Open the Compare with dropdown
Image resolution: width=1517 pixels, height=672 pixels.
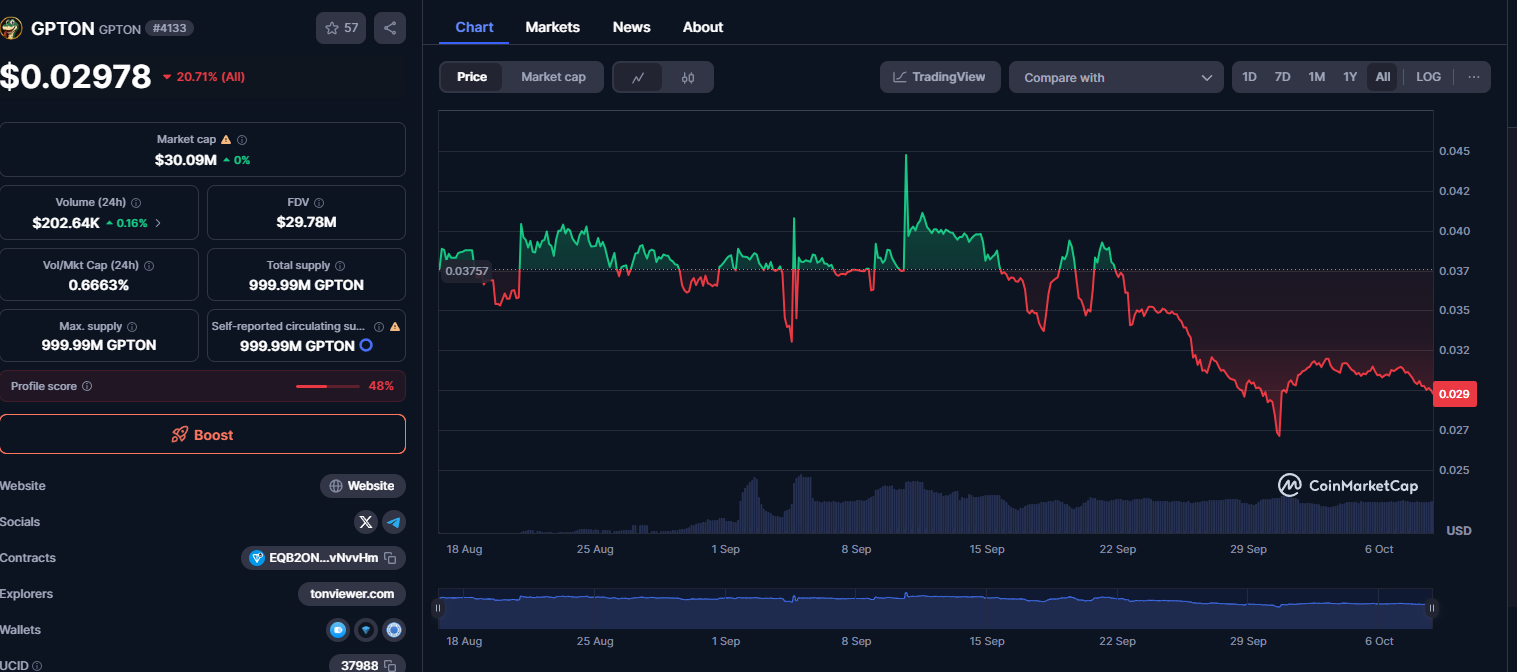[x=1116, y=77]
